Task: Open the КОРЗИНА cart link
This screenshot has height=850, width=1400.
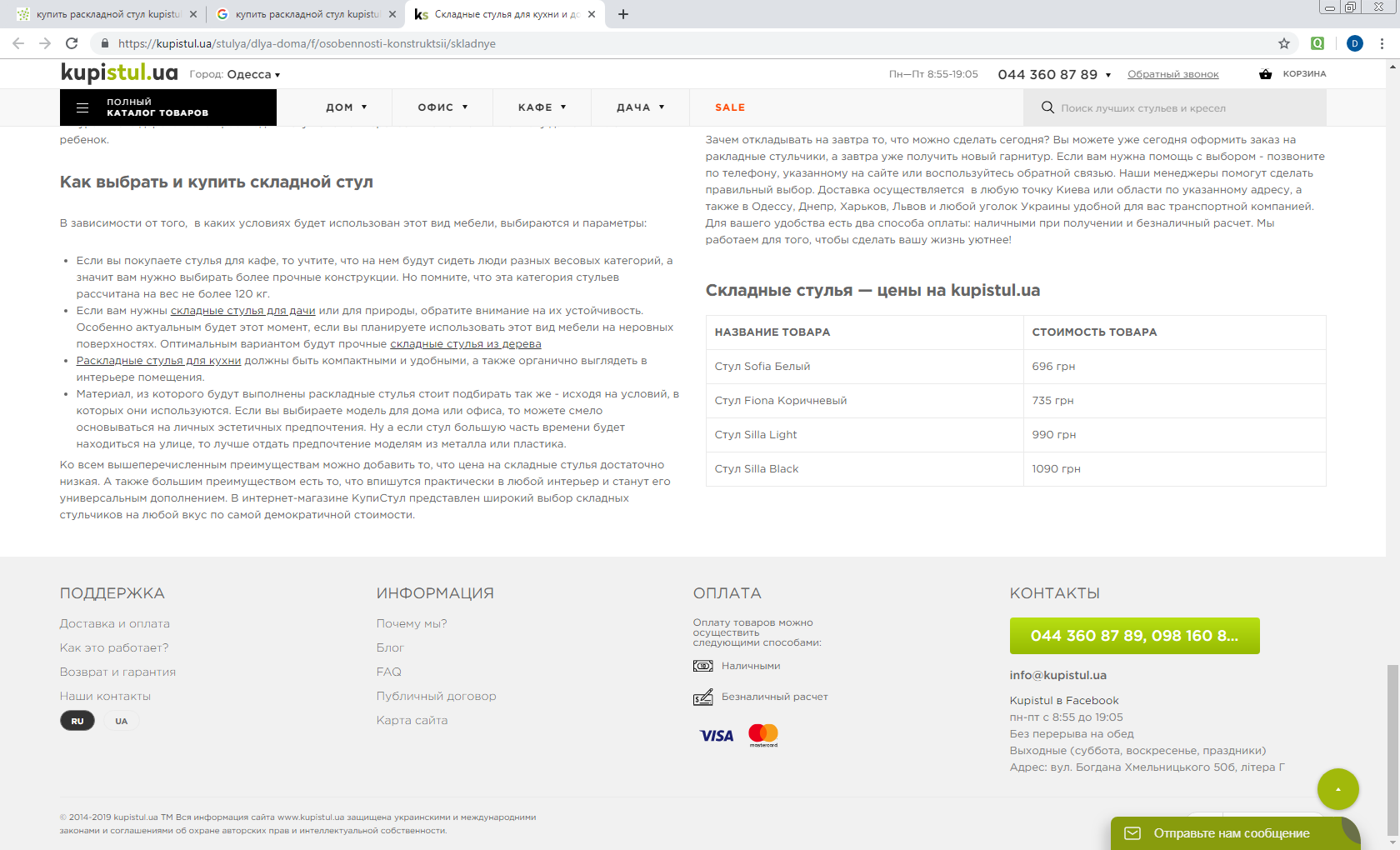Action: point(1304,74)
